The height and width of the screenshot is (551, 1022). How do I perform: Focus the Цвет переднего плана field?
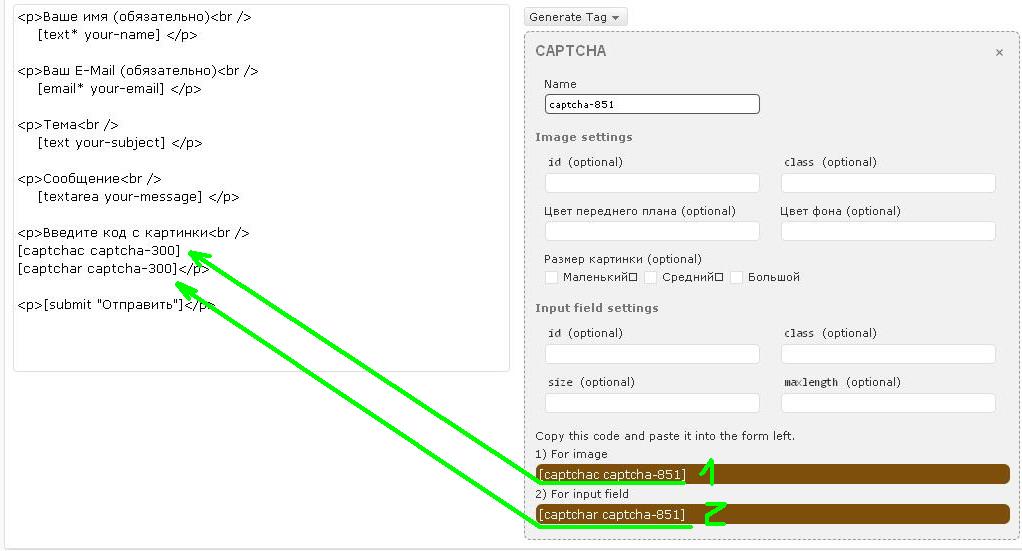coord(652,231)
